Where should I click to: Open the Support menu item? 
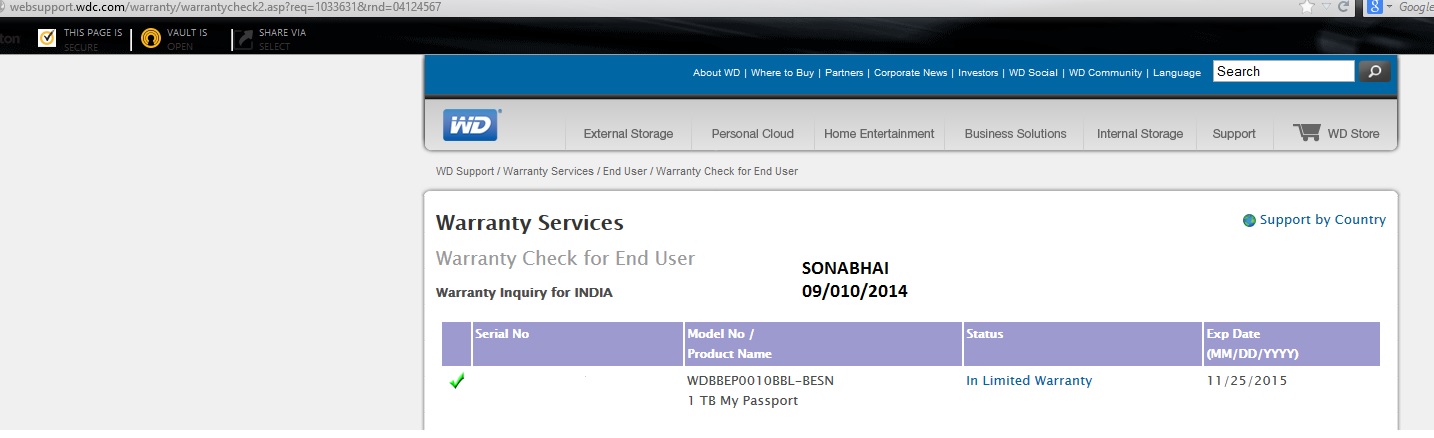click(1234, 134)
